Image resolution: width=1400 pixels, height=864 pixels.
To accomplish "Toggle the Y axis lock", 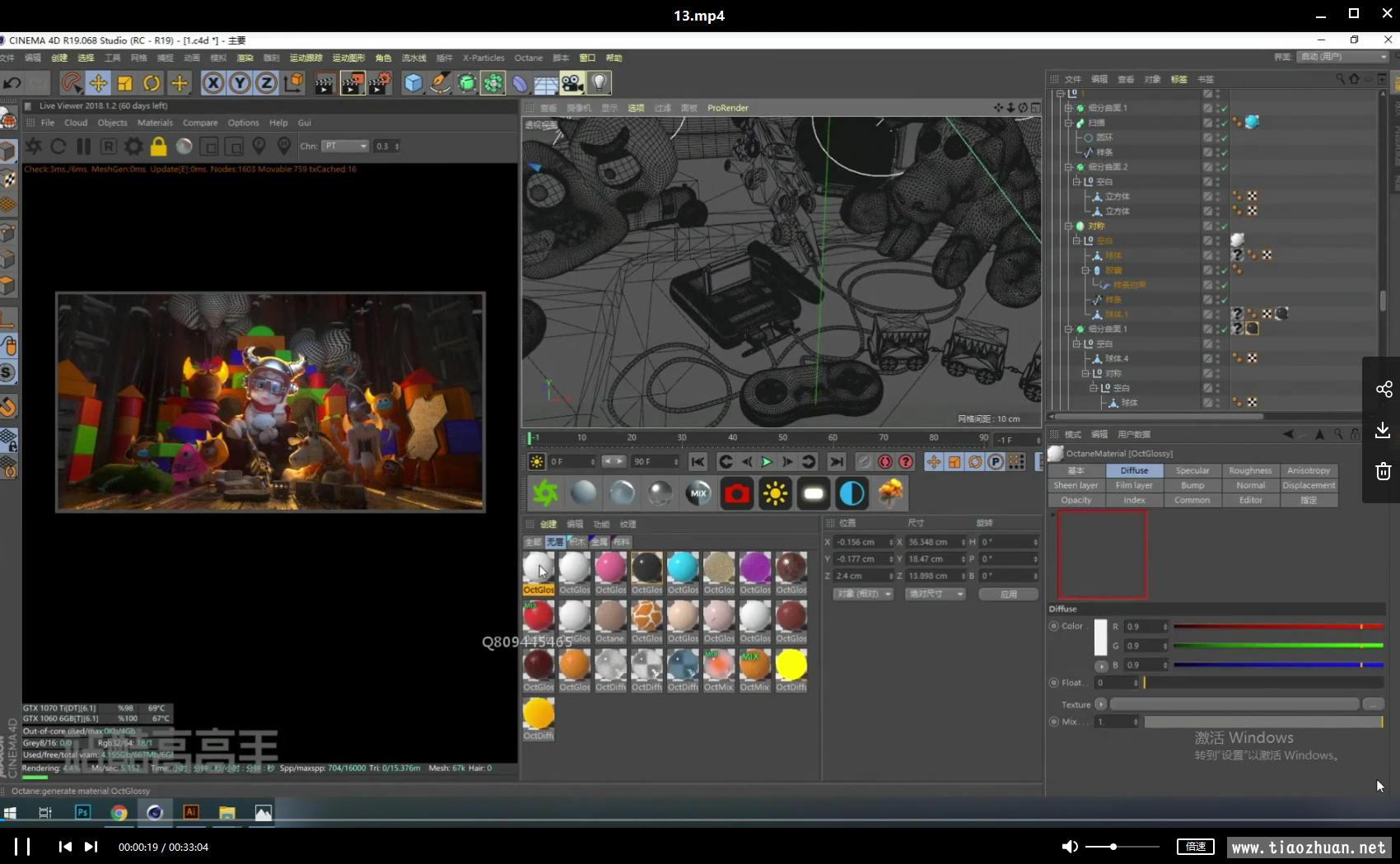I will (x=240, y=82).
